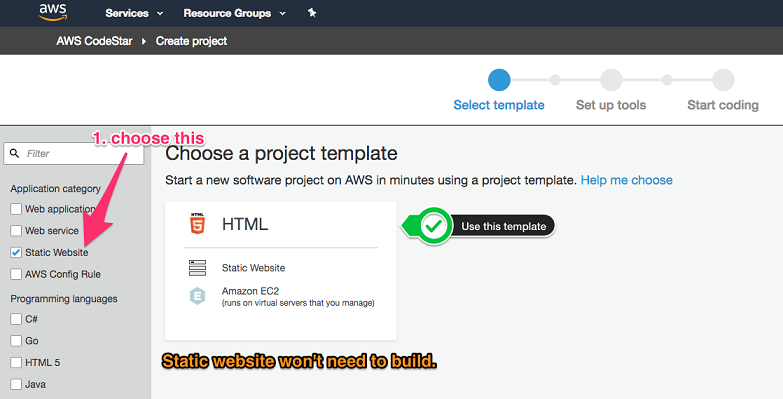Screen dimensions: 783x399
Task: Select the Start coding step circle
Action: [723, 80]
